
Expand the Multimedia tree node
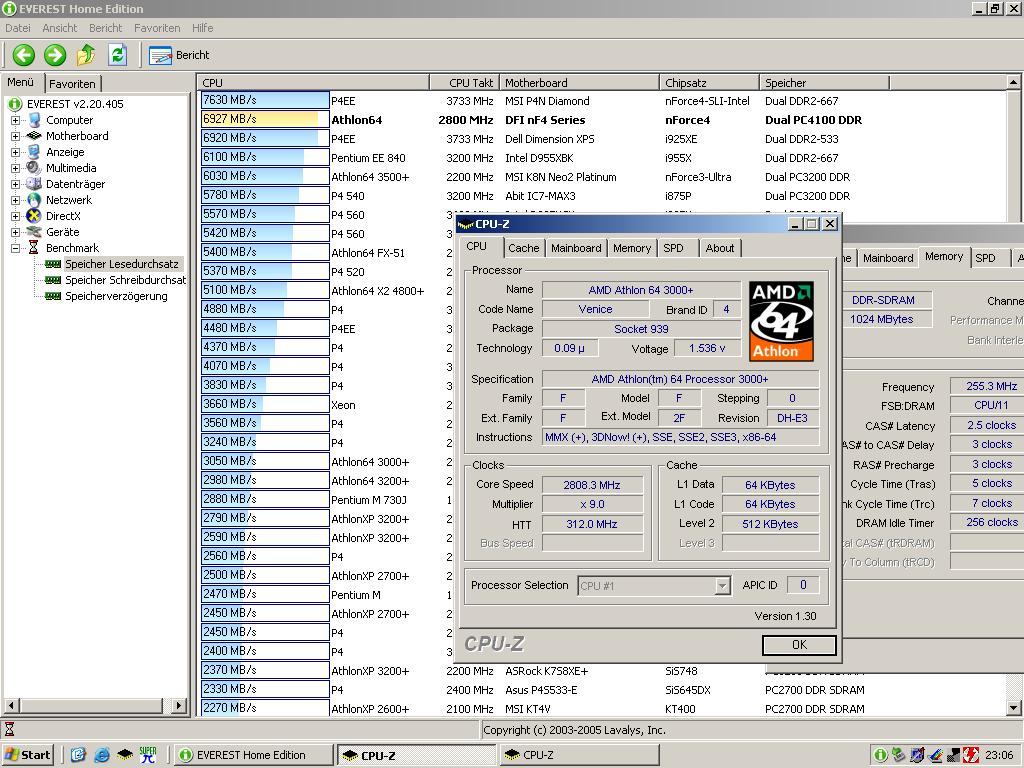pyautogui.click(x=15, y=168)
